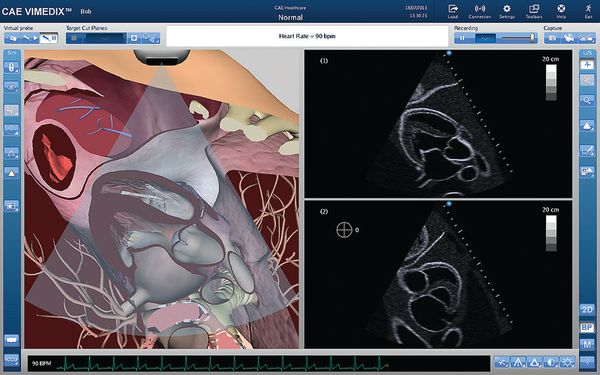Viewport: 600px width, 375px height.
Task: Select the brightness sun tool
Action: [x=568, y=362]
